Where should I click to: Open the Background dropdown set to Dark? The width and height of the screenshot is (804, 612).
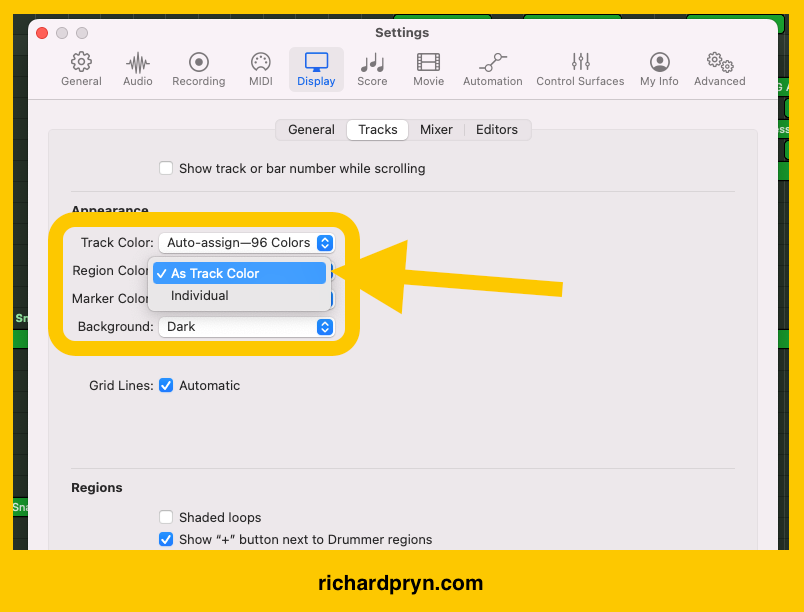[247, 327]
